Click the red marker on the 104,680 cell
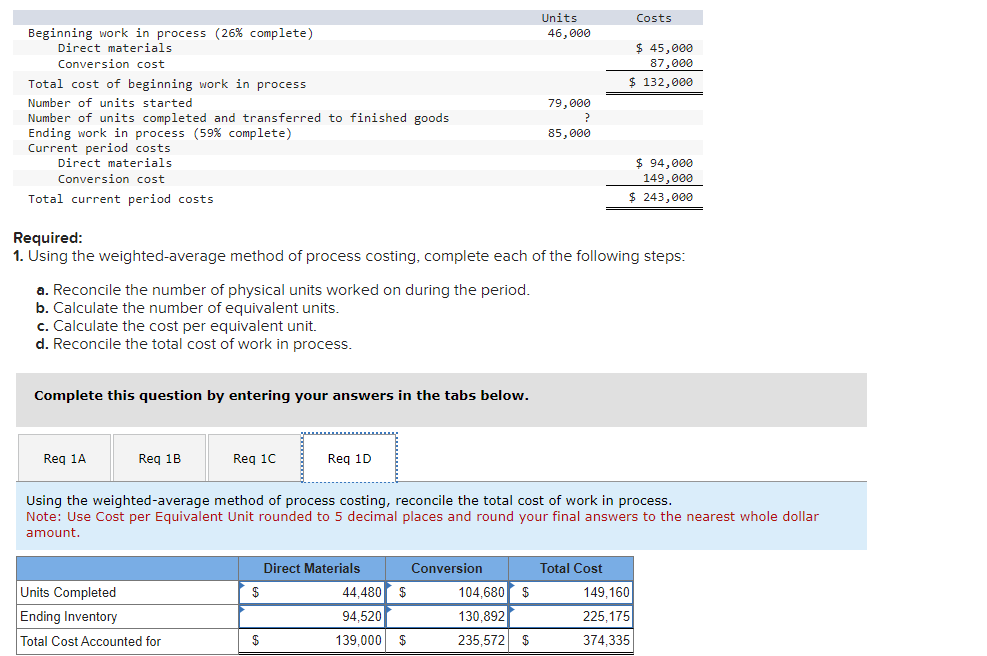Image resolution: width=987 pixels, height=656 pixels. tap(388, 584)
